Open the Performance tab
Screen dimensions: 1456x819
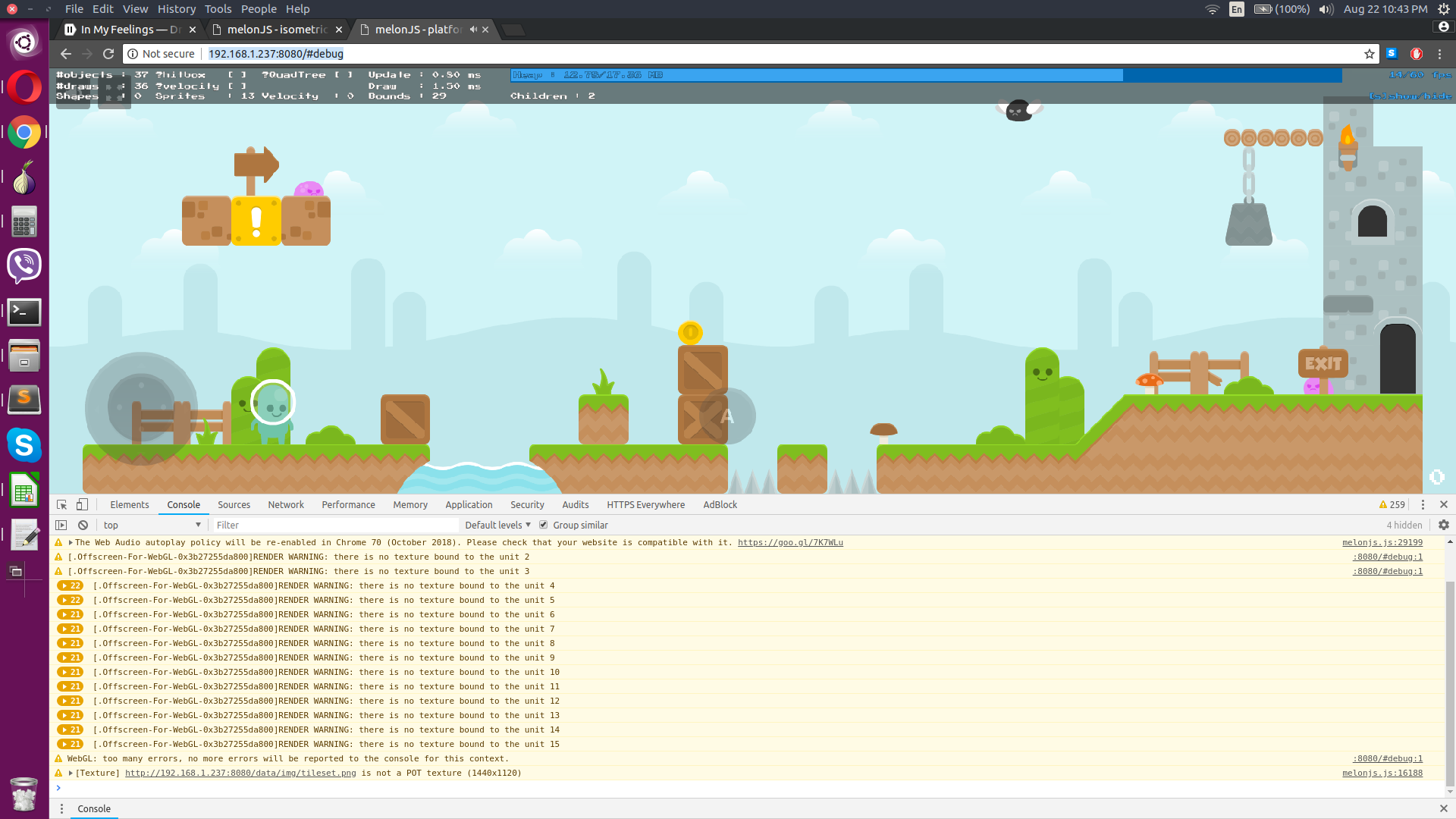click(348, 504)
